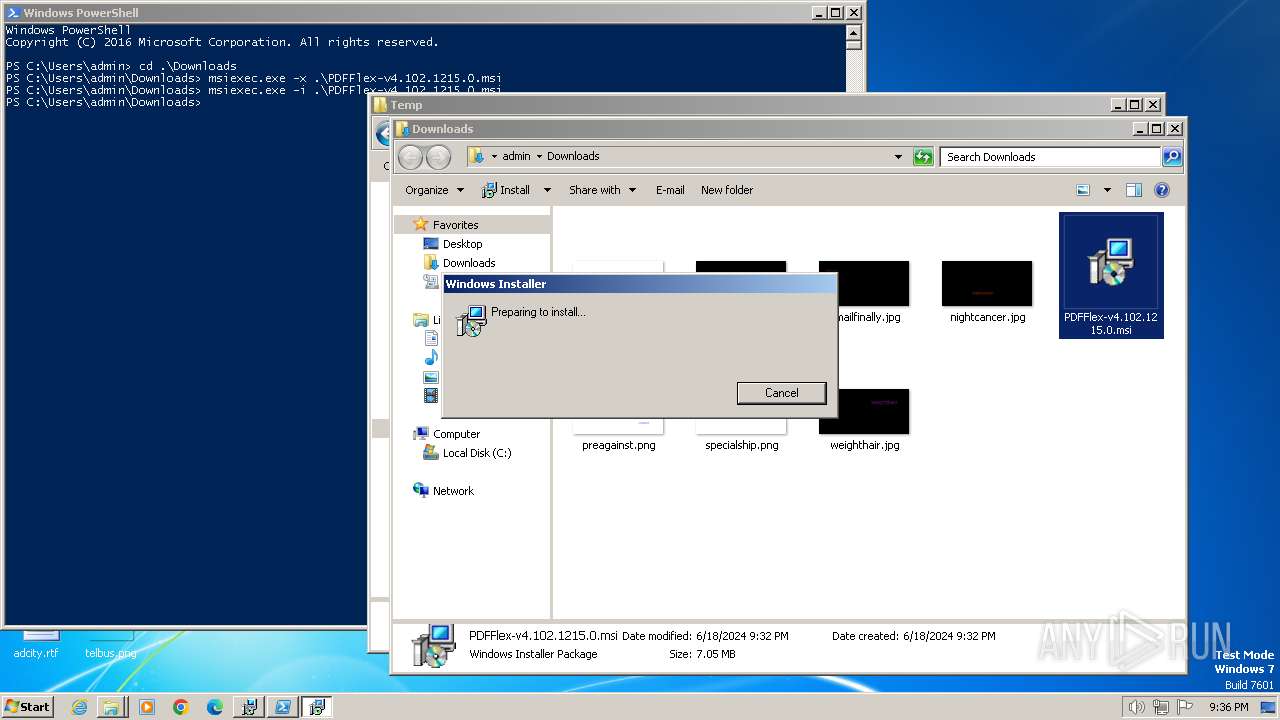This screenshot has height=720, width=1280.
Task: Open the view options dropdown arrow
Action: (1107, 190)
